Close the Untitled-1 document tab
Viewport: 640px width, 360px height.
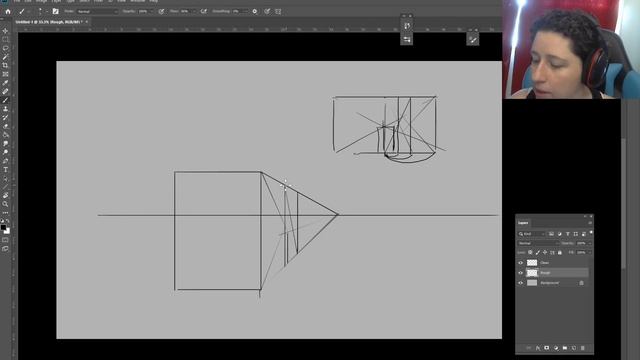(87, 22)
